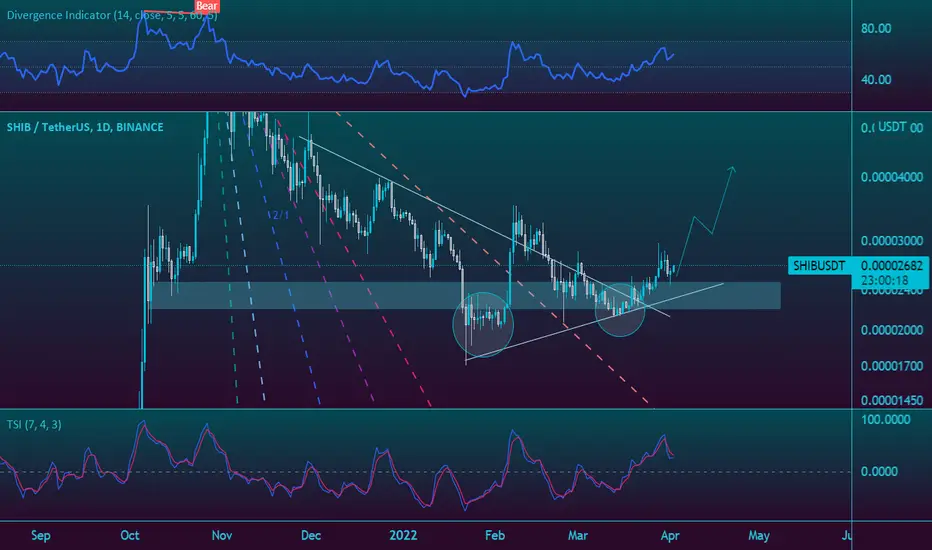Click the Mar label on time axis
Screen dimensions: 932x550
(x=578, y=536)
